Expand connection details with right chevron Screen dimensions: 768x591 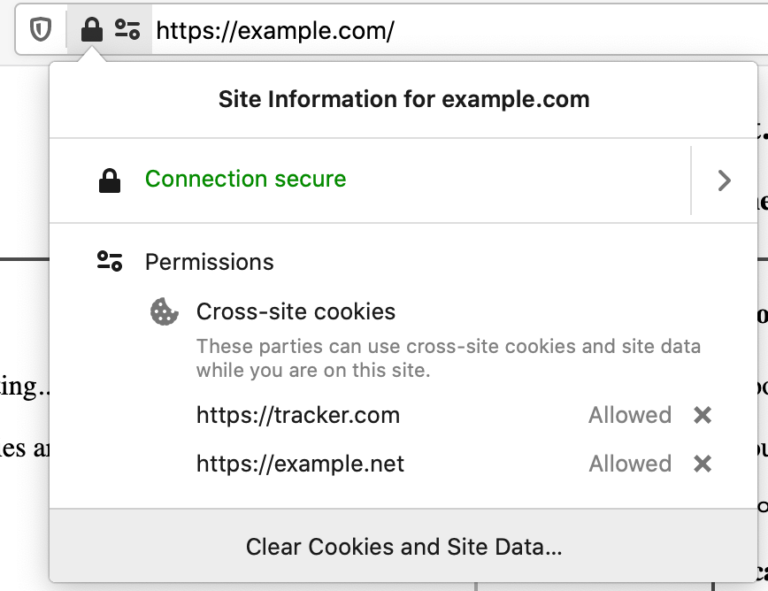coord(724,180)
